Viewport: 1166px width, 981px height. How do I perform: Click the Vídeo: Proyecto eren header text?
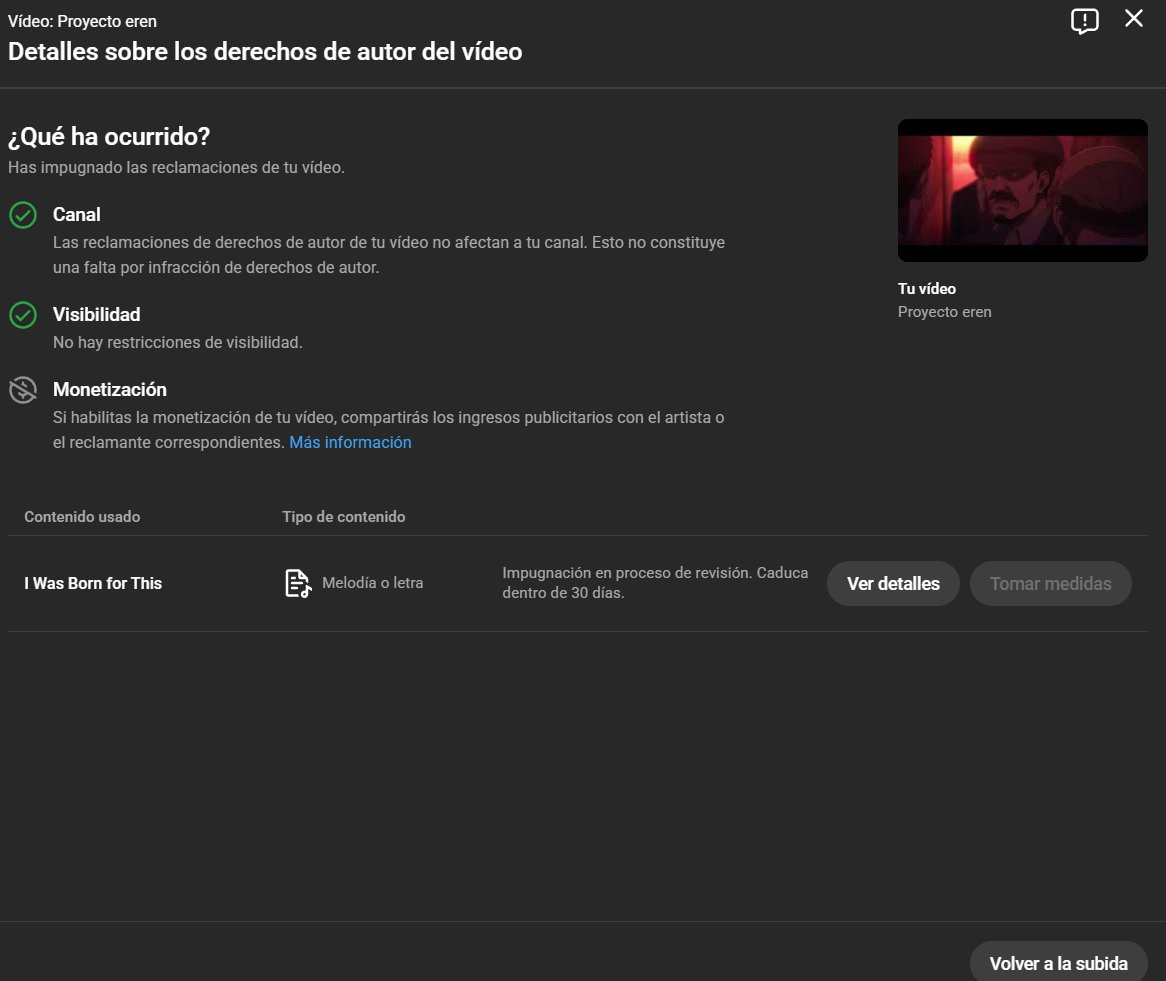[83, 22]
